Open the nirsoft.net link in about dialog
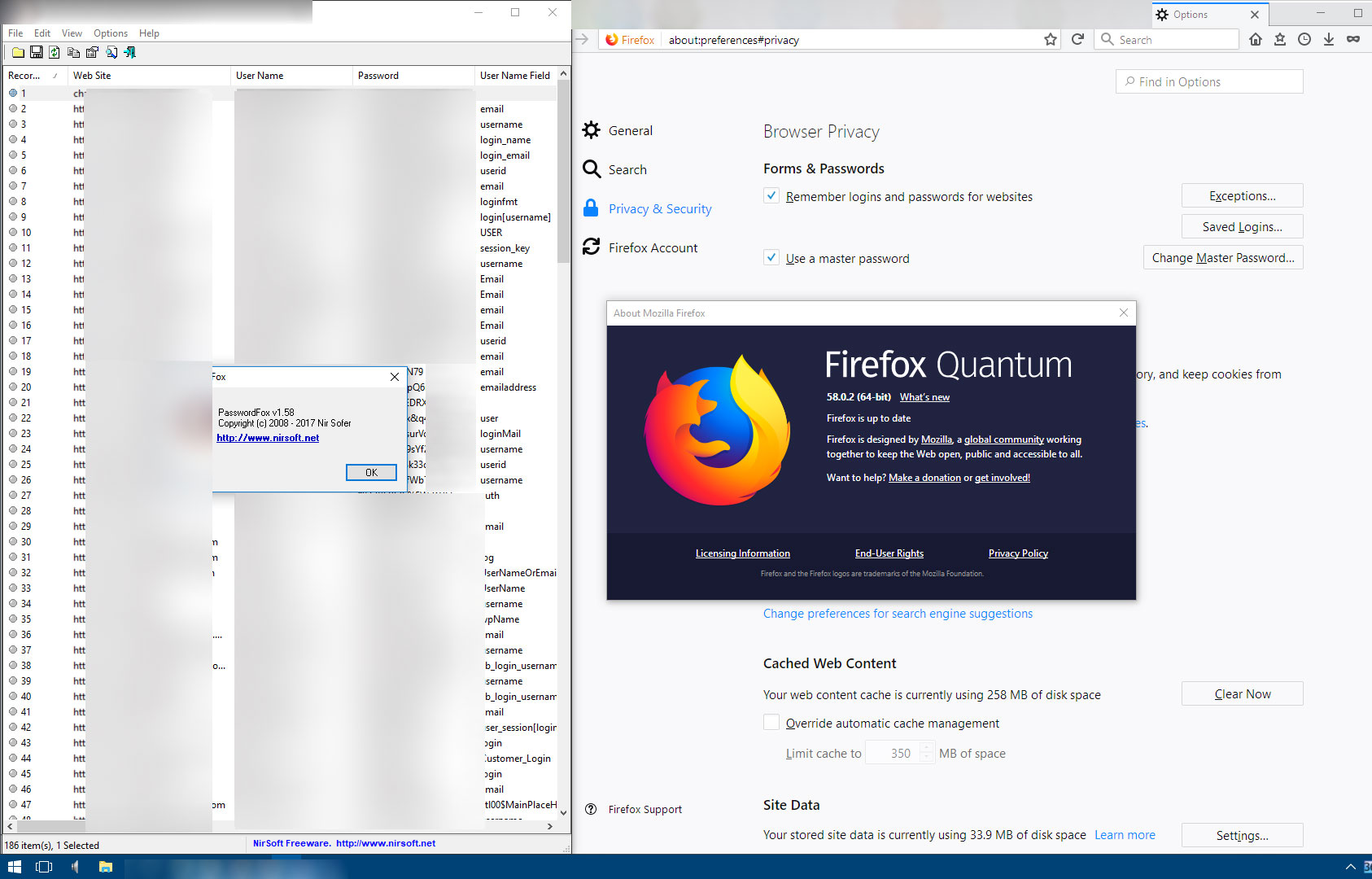Viewport: 1372px width, 879px height. click(268, 438)
